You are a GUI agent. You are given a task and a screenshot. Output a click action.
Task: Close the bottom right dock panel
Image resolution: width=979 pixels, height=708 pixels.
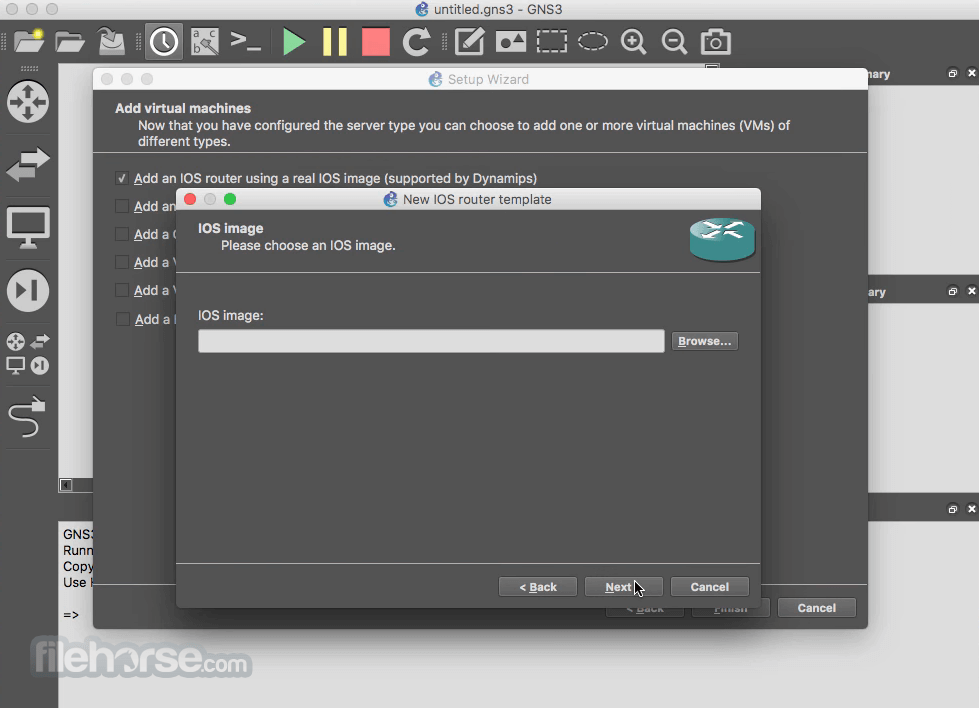tap(972, 509)
